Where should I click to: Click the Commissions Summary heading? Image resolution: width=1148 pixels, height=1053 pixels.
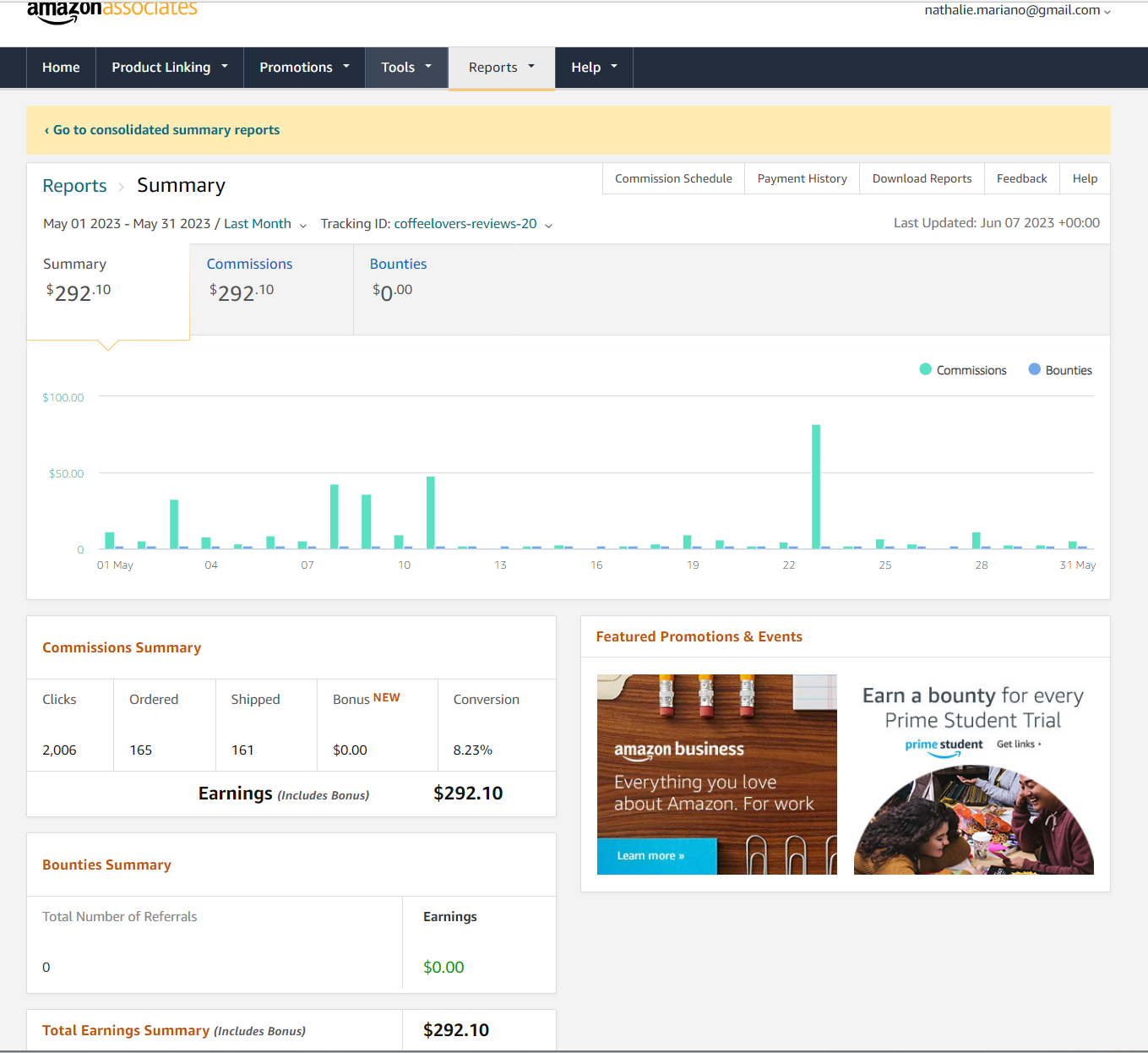pos(122,648)
